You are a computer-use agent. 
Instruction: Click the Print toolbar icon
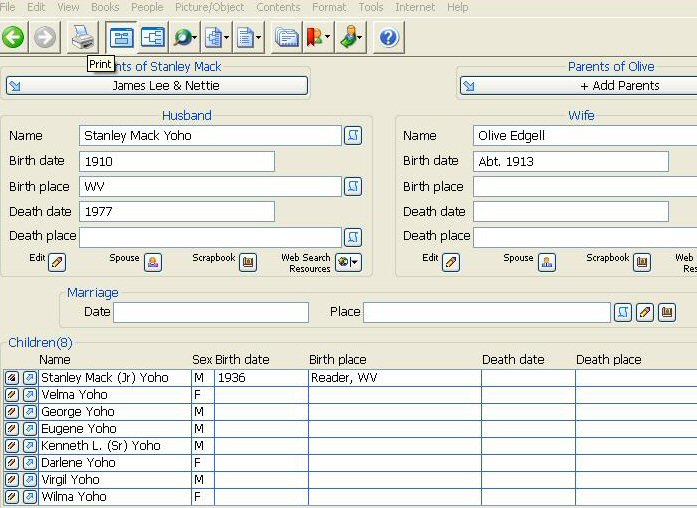click(81, 38)
